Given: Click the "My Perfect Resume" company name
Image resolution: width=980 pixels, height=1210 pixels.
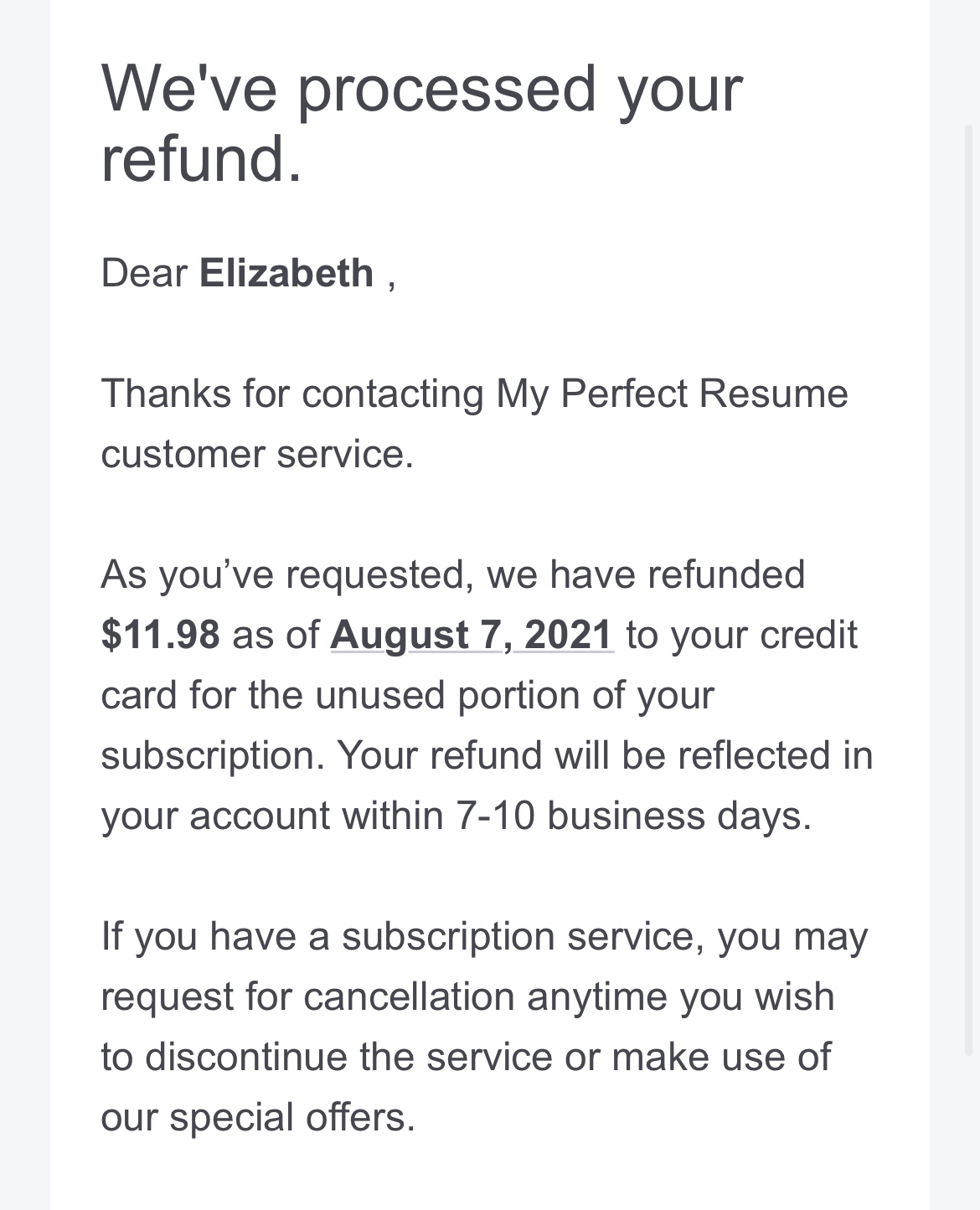Looking at the screenshot, I should [672, 395].
